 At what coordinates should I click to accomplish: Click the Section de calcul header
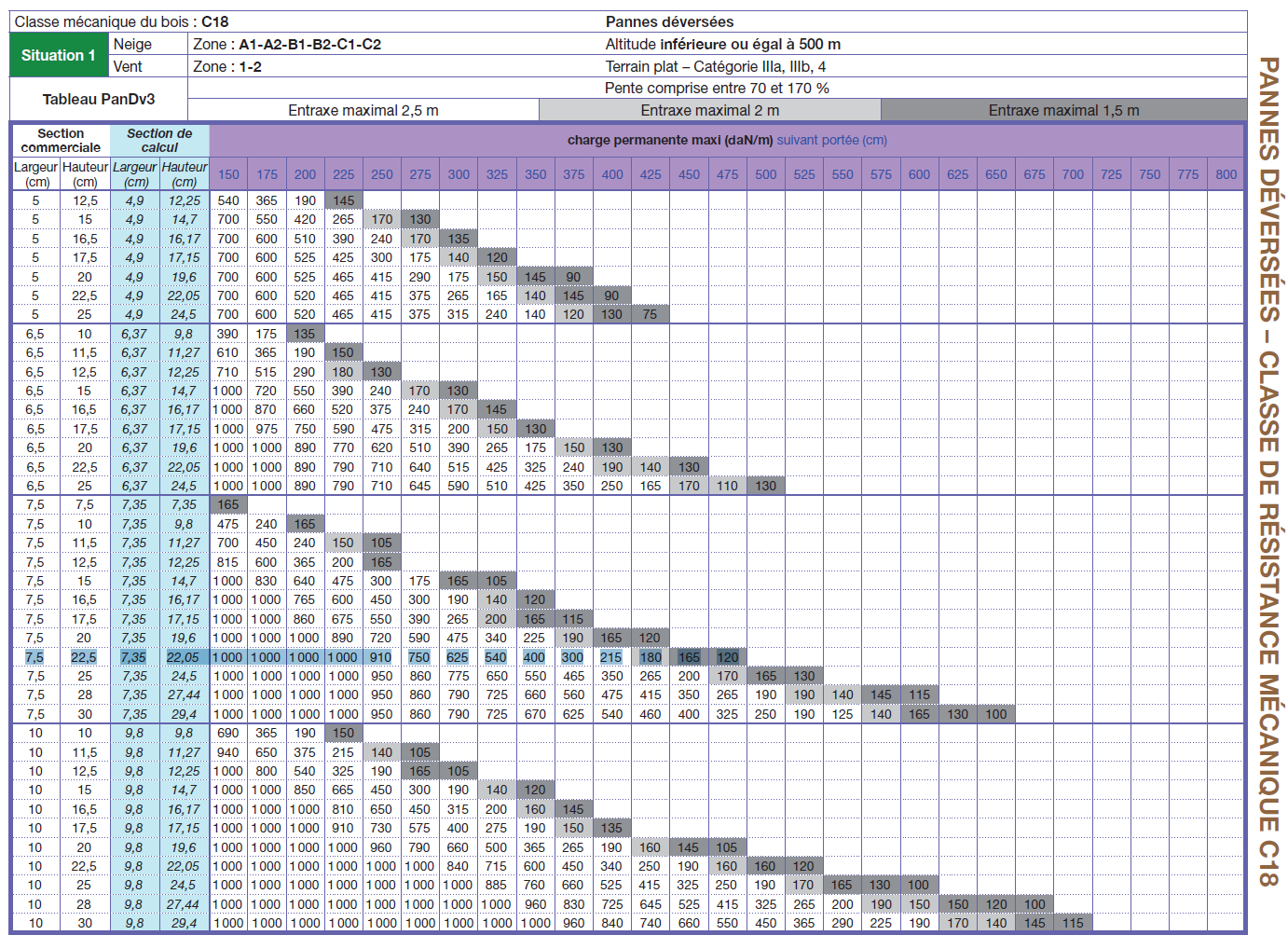click(x=159, y=141)
